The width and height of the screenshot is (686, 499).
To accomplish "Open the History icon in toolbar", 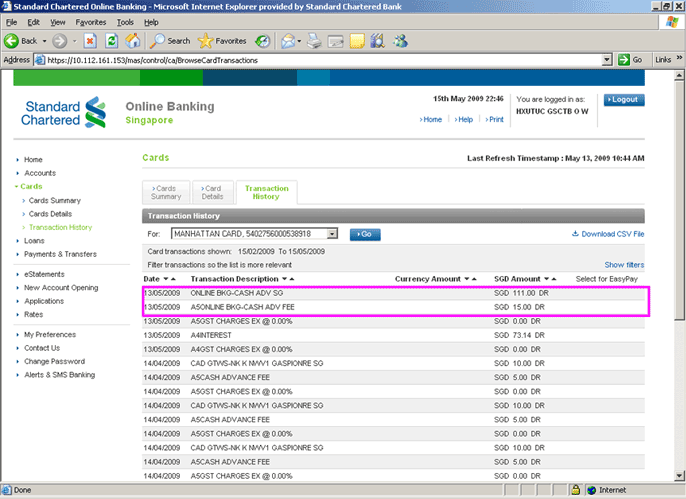I will point(262,41).
